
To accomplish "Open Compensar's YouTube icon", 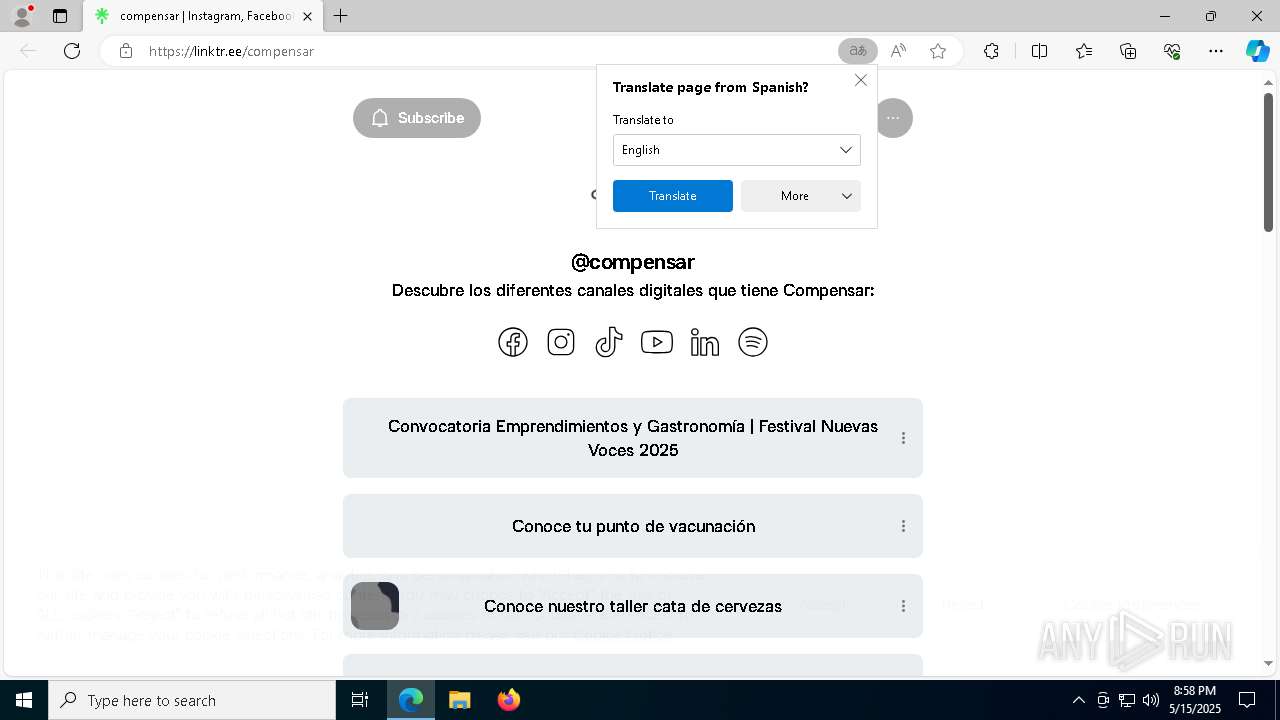I will coord(657,342).
